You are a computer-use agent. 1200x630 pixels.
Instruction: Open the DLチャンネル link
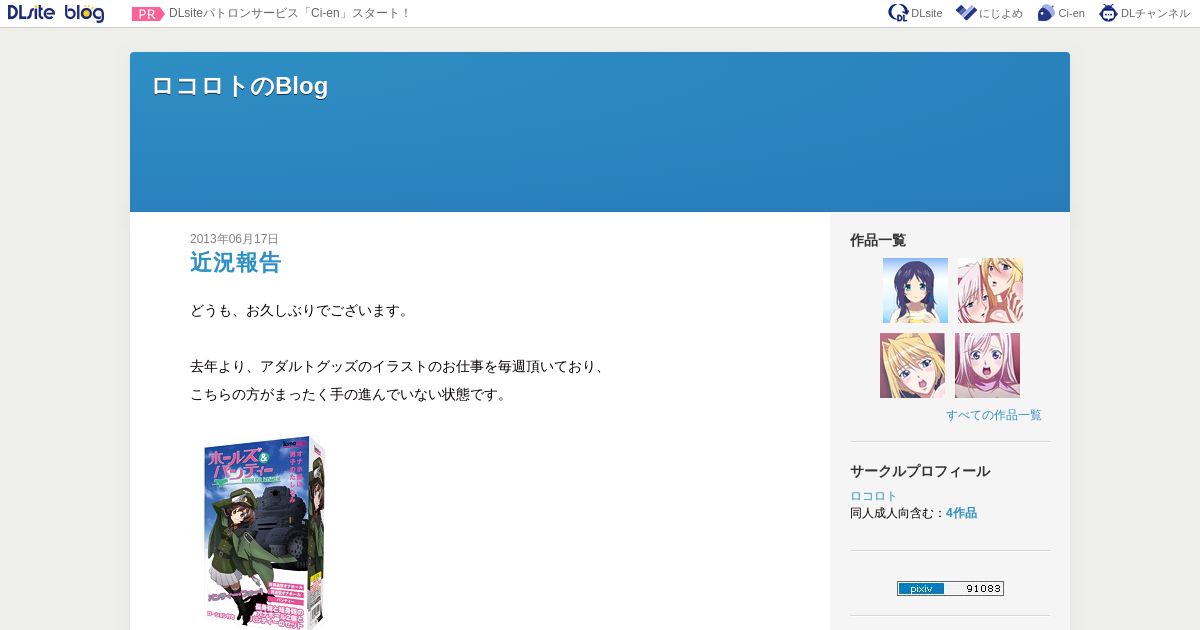point(1155,13)
